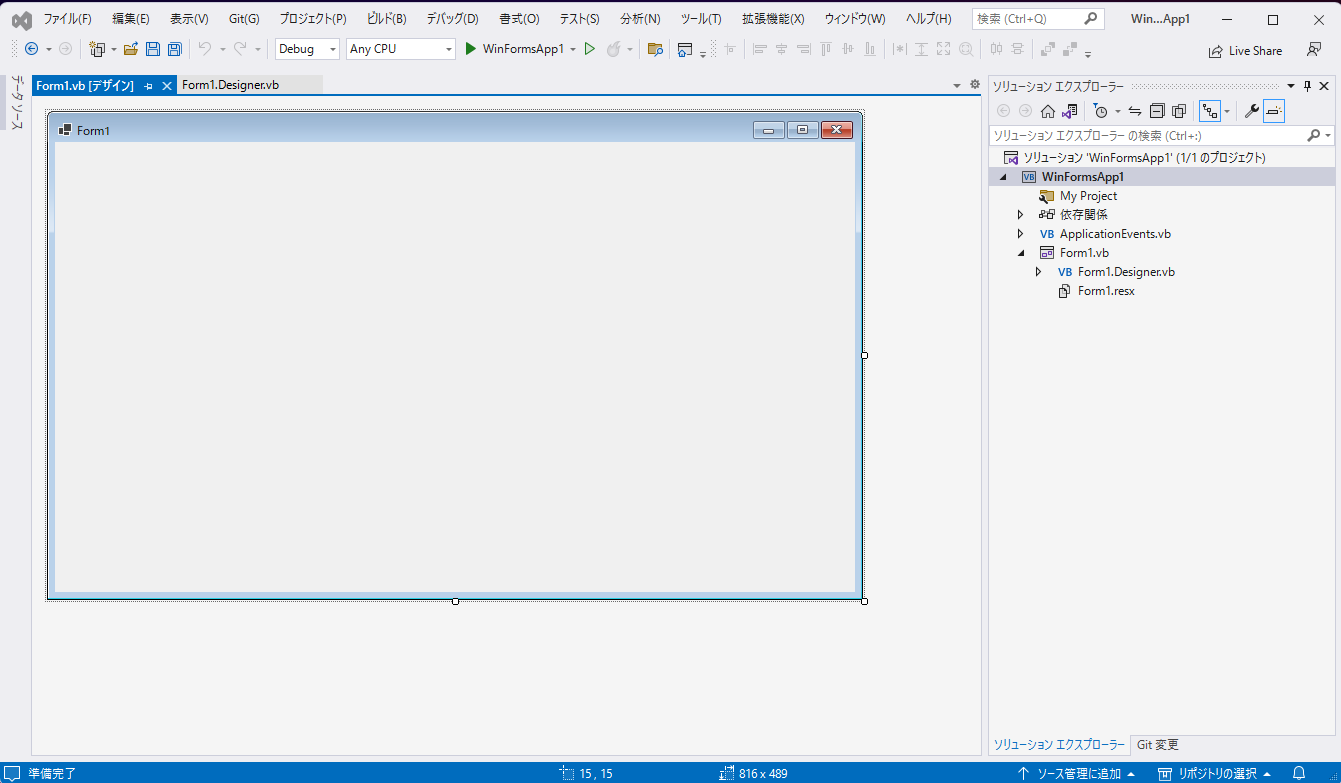
Task: Collapse the Form1.vb tree node
Action: point(1021,253)
